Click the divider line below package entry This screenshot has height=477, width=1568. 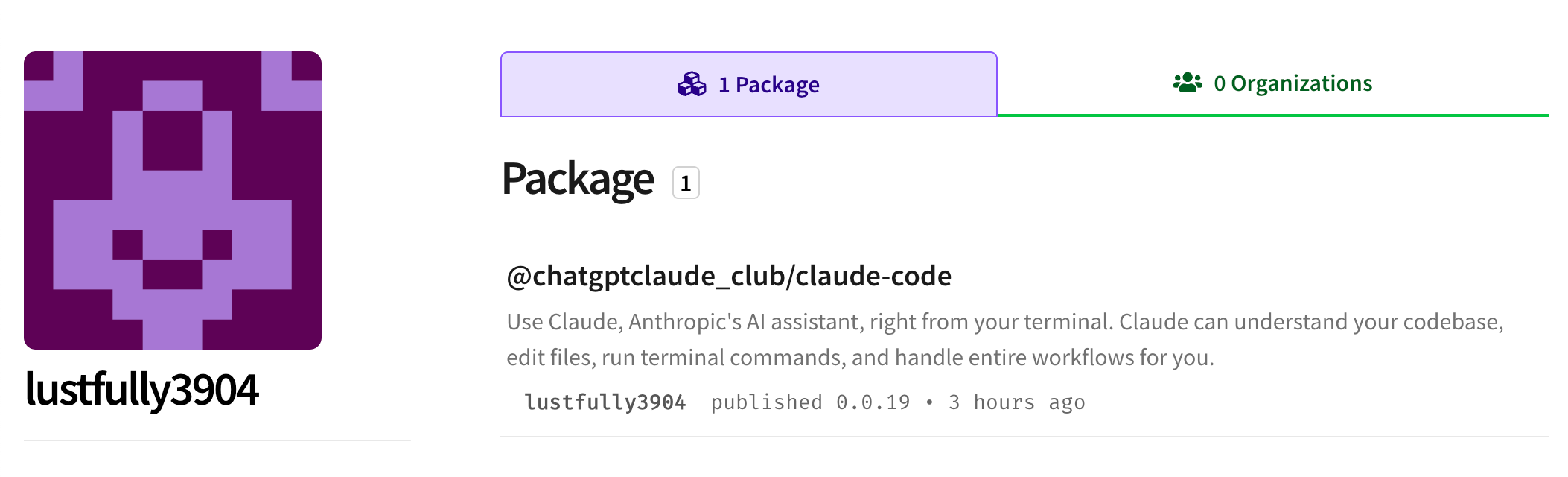1024,437
